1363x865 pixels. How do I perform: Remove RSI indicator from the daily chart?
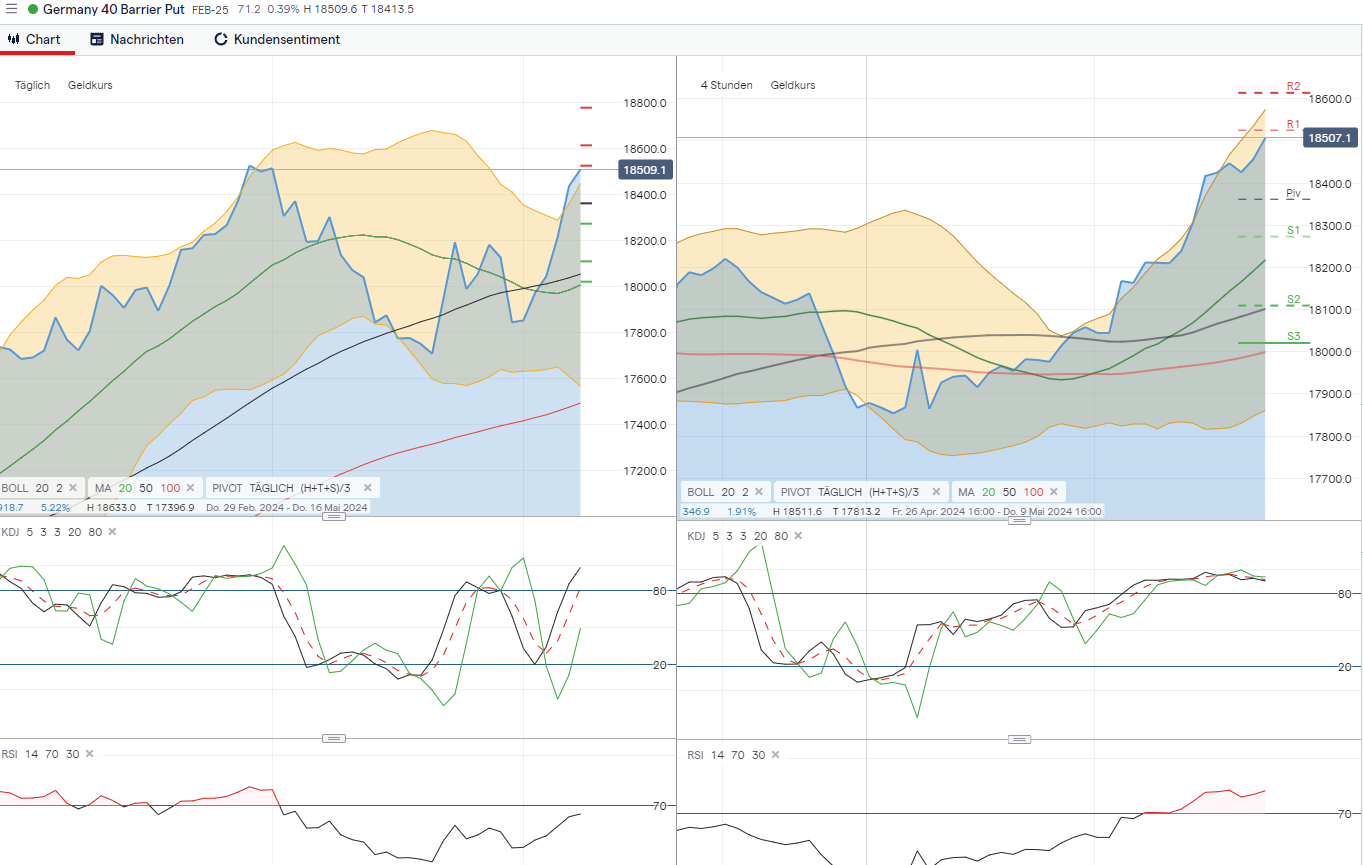(89, 754)
